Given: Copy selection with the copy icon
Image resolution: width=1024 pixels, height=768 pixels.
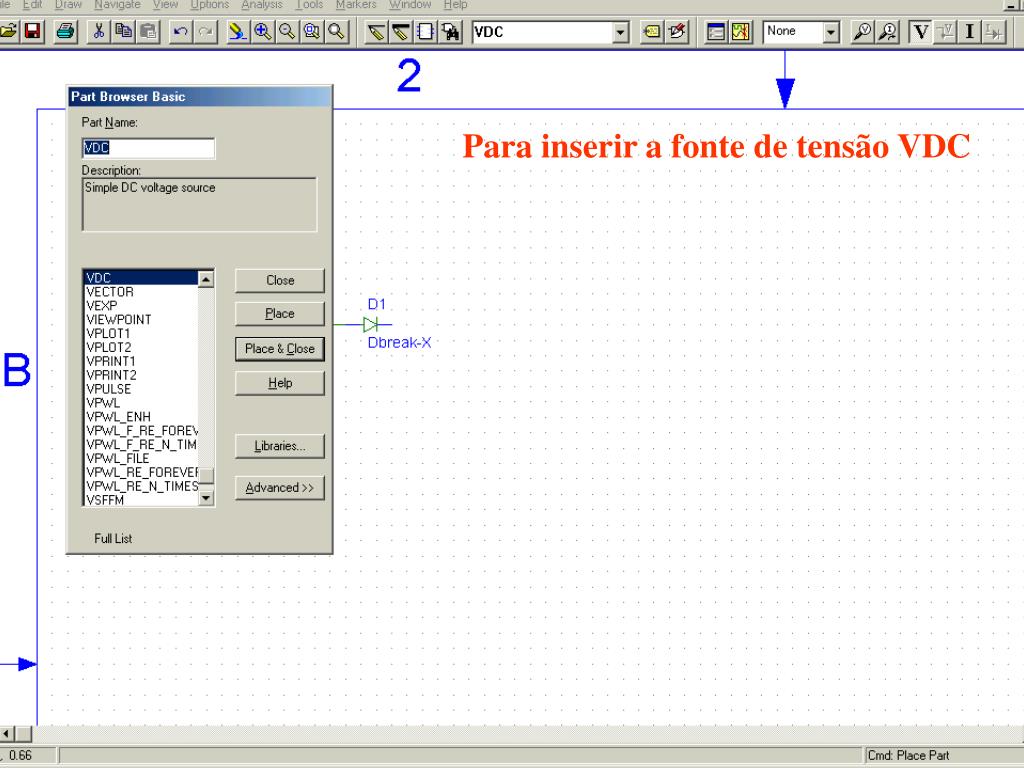Looking at the screenshot, I should tap(123, 31).
